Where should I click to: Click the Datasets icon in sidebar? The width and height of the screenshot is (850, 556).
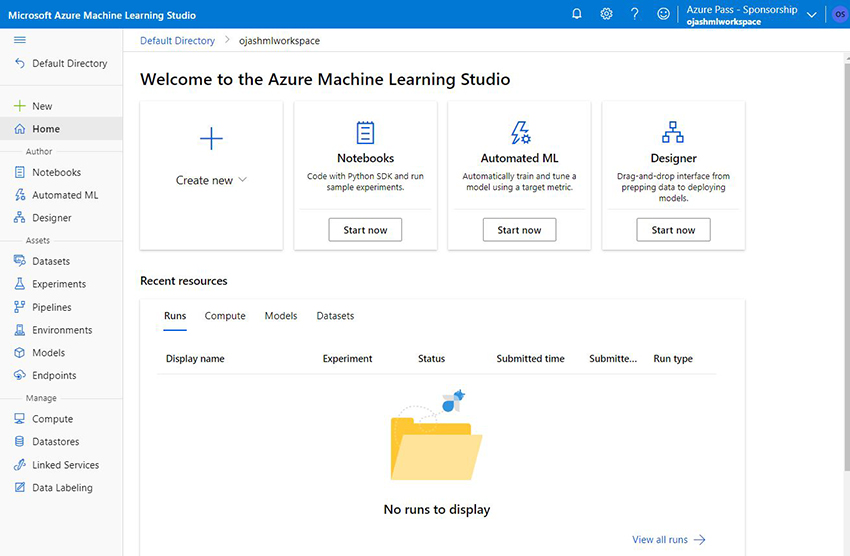coord(20,261)
